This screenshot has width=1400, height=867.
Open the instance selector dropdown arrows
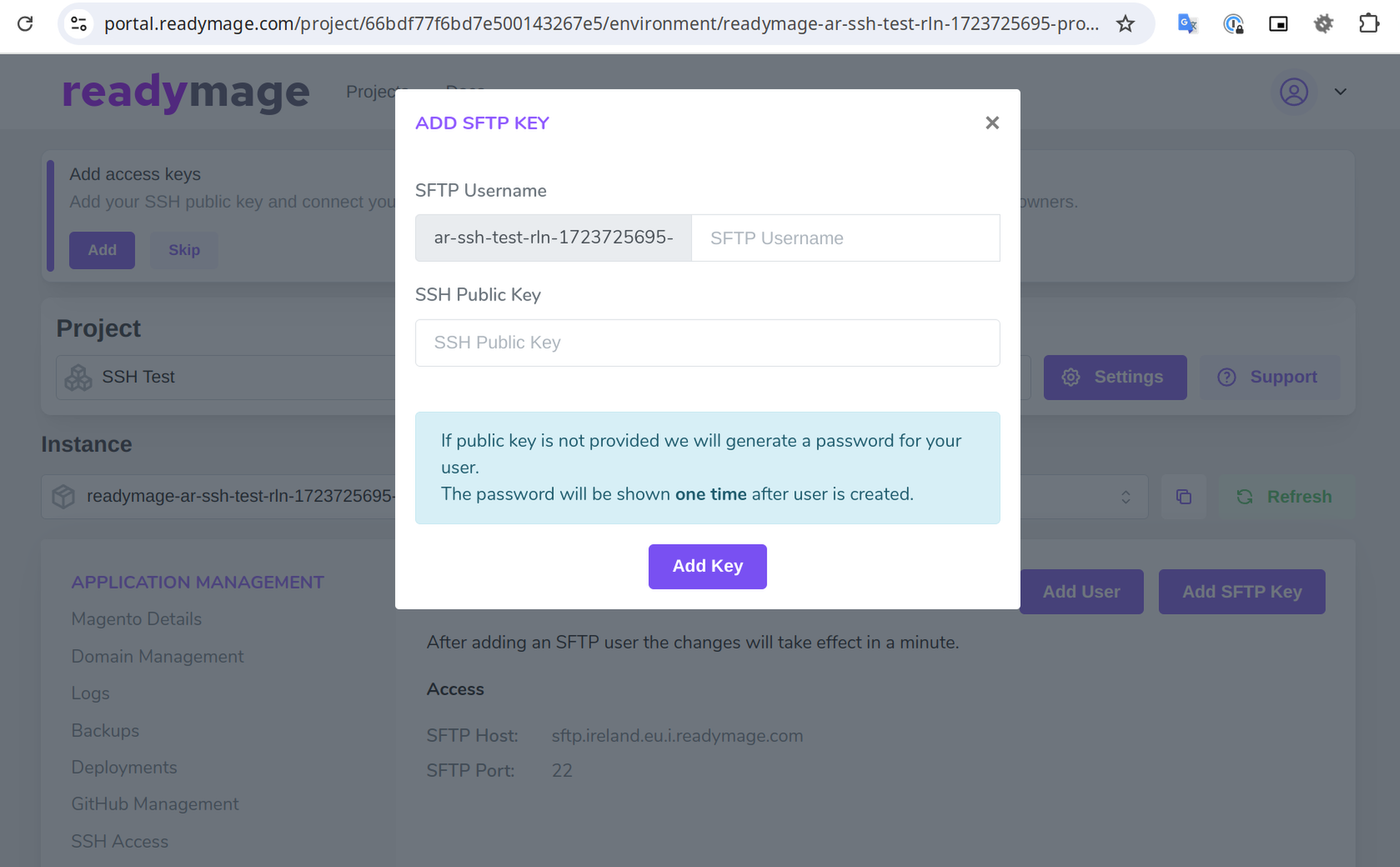1126,496
